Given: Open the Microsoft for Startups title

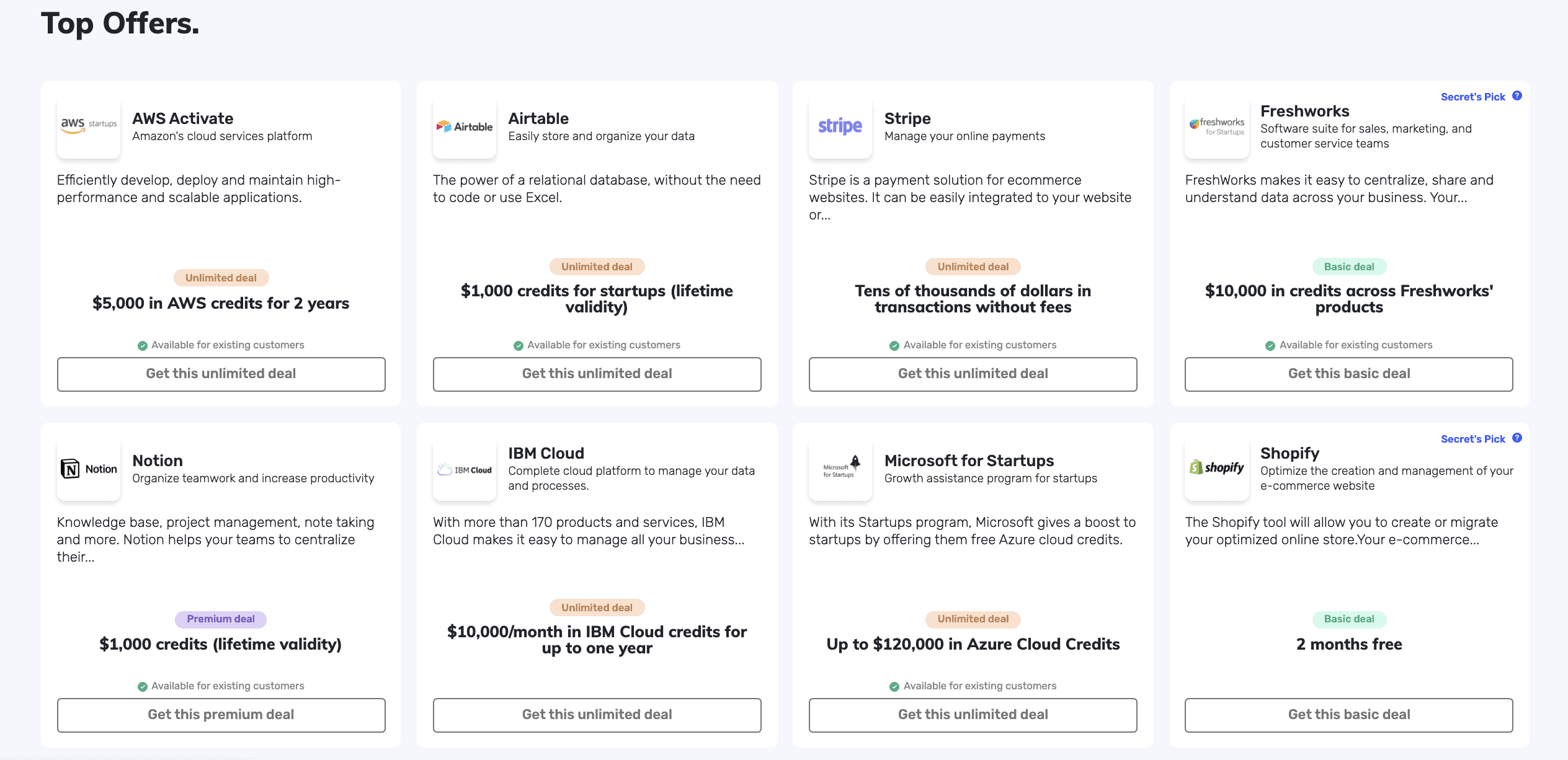Looking at the screenshot, I should pyautogui.click(x=969, y=461).
